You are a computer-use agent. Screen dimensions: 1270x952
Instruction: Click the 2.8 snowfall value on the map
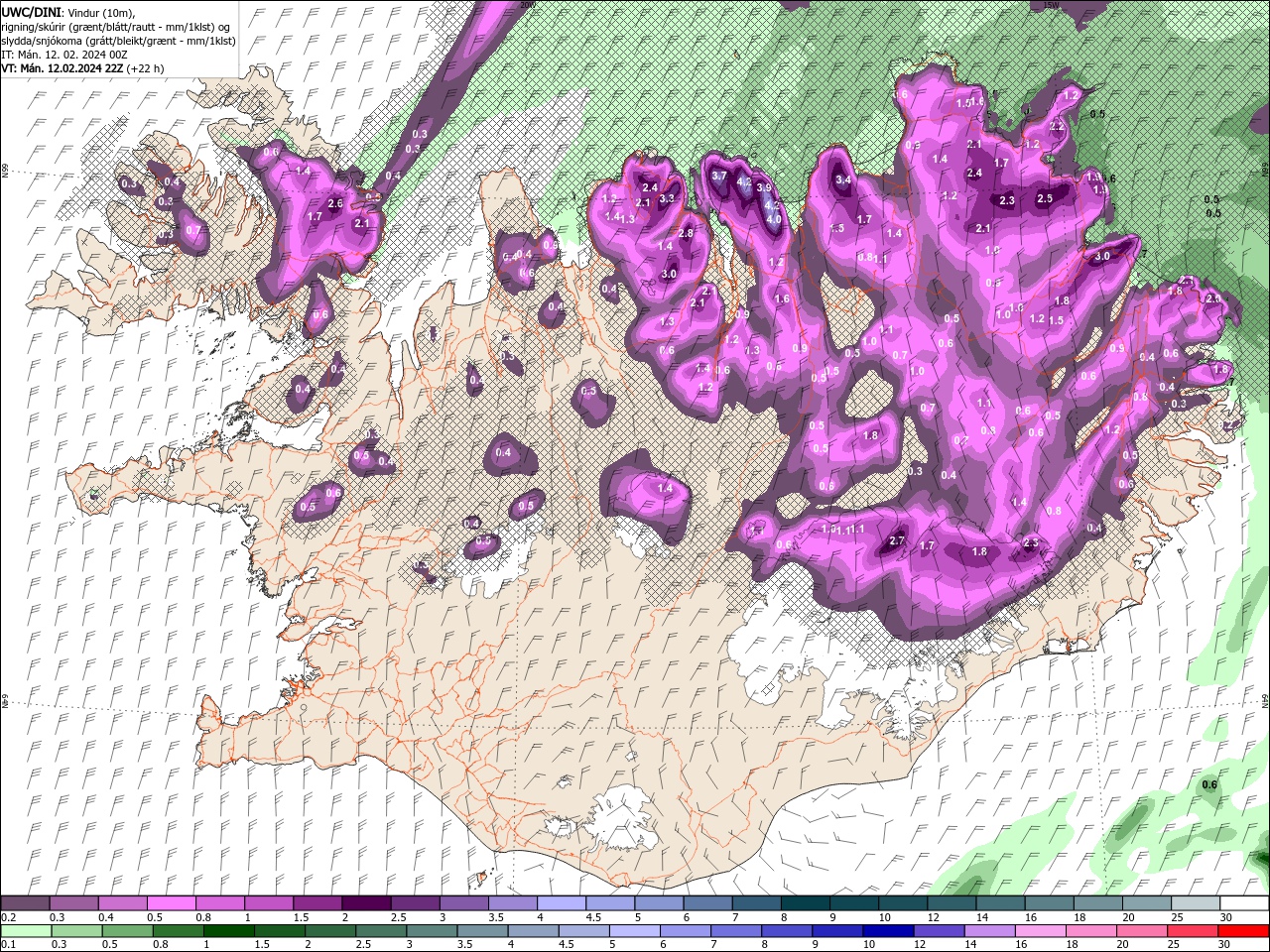click(x=685, y=233)
